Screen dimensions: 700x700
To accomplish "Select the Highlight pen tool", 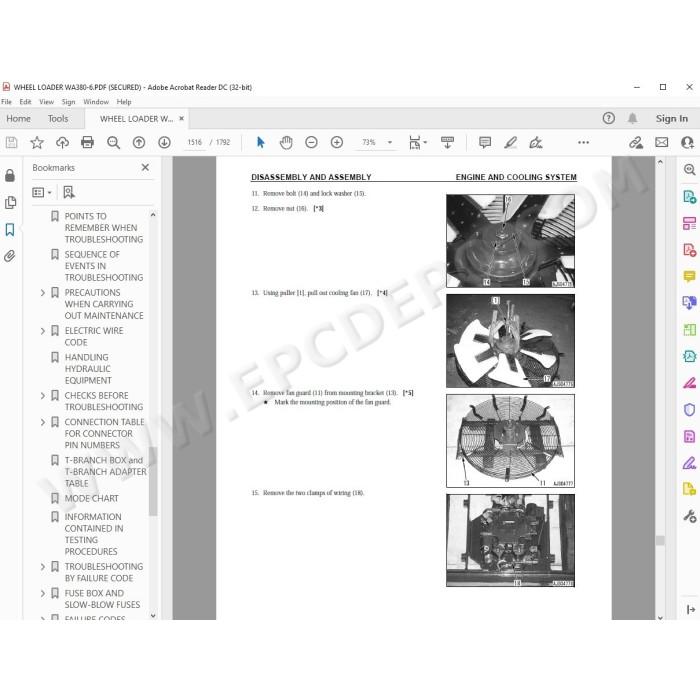I will coord(510,142).
